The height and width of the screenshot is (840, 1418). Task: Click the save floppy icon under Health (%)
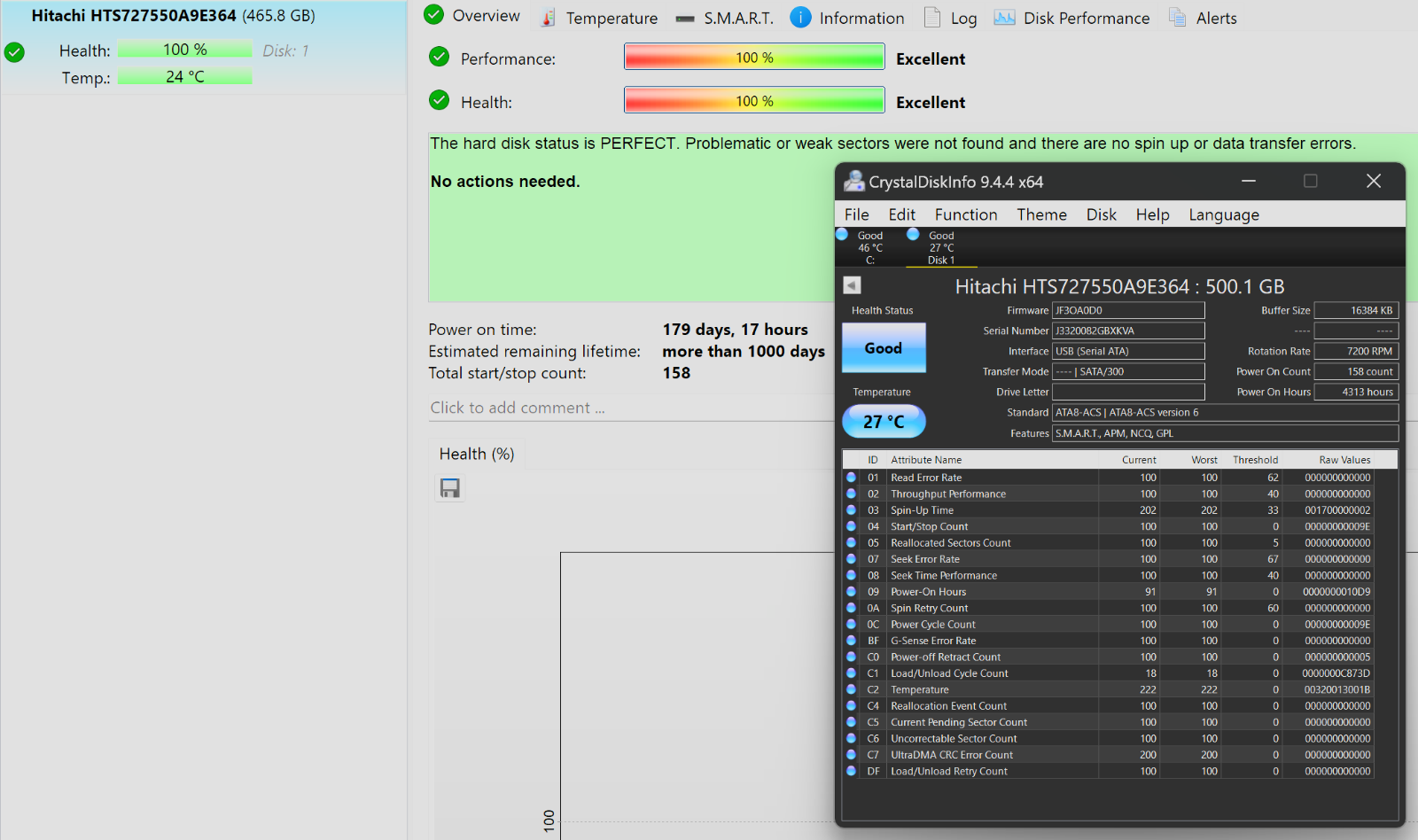coord(450,488)
